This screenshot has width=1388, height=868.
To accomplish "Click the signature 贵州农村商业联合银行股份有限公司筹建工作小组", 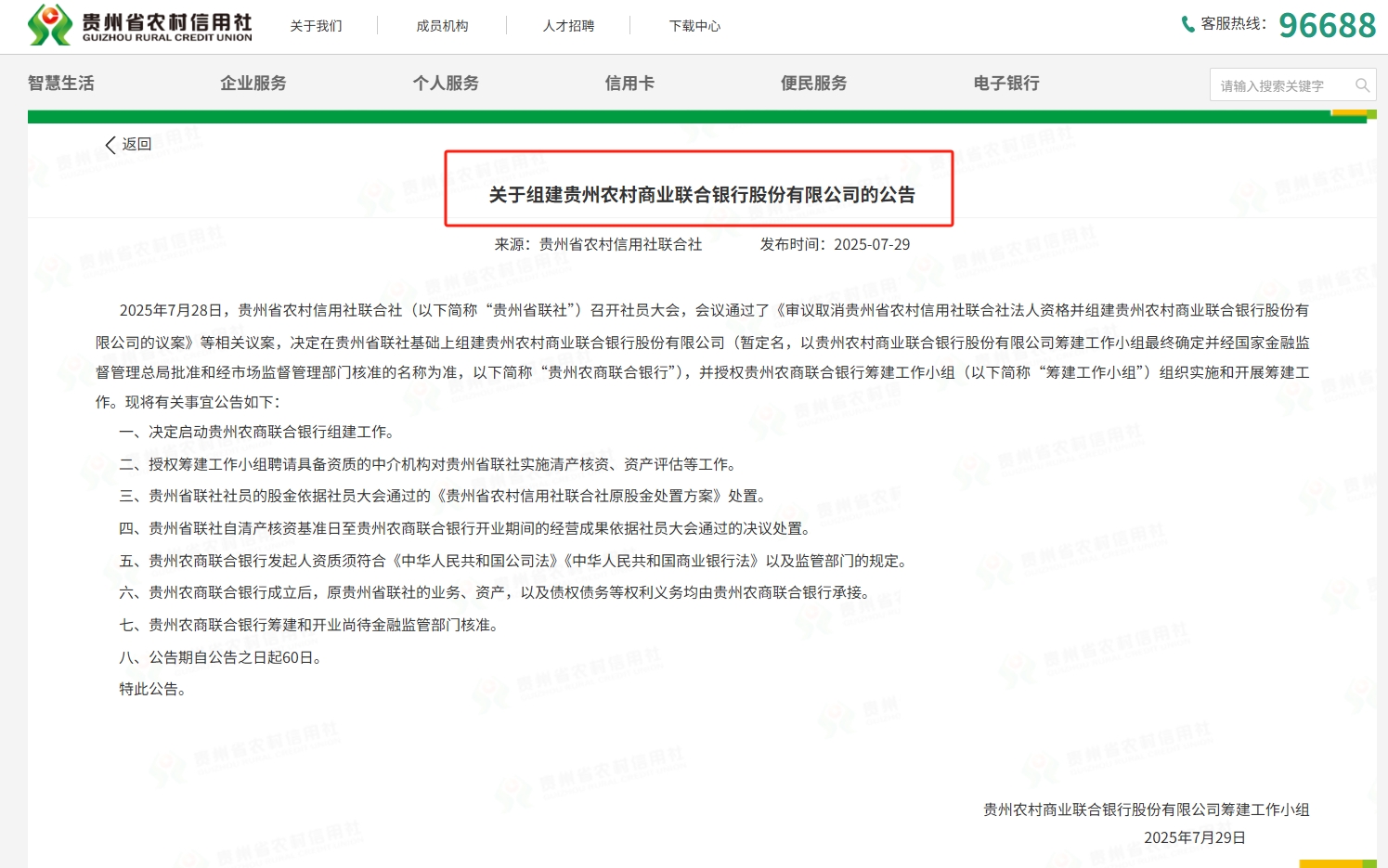I will [x=1147, y=810].
